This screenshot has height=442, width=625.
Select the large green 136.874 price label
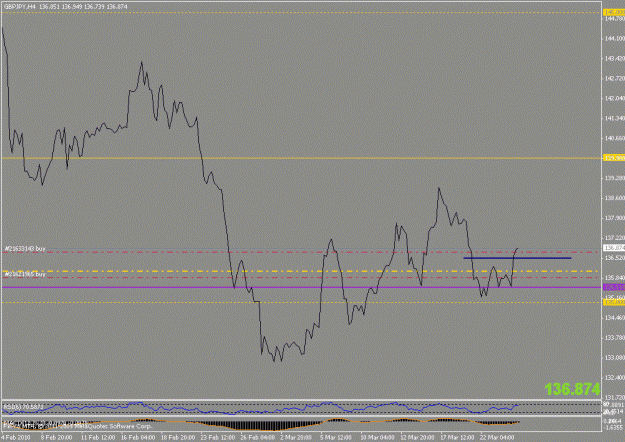[572, 389]
